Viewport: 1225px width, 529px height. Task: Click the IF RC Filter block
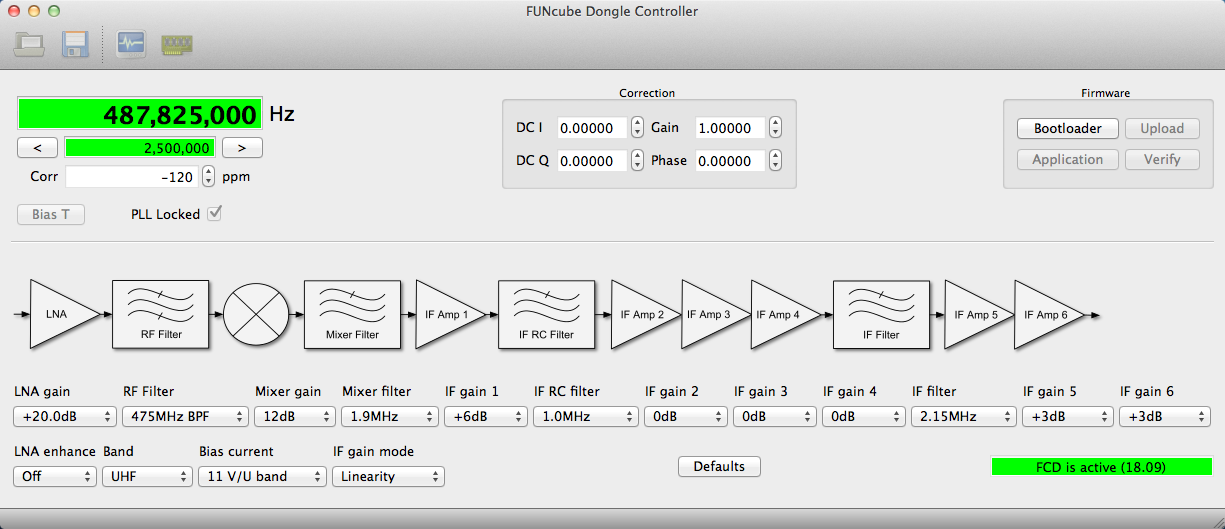tap(546, 314)
